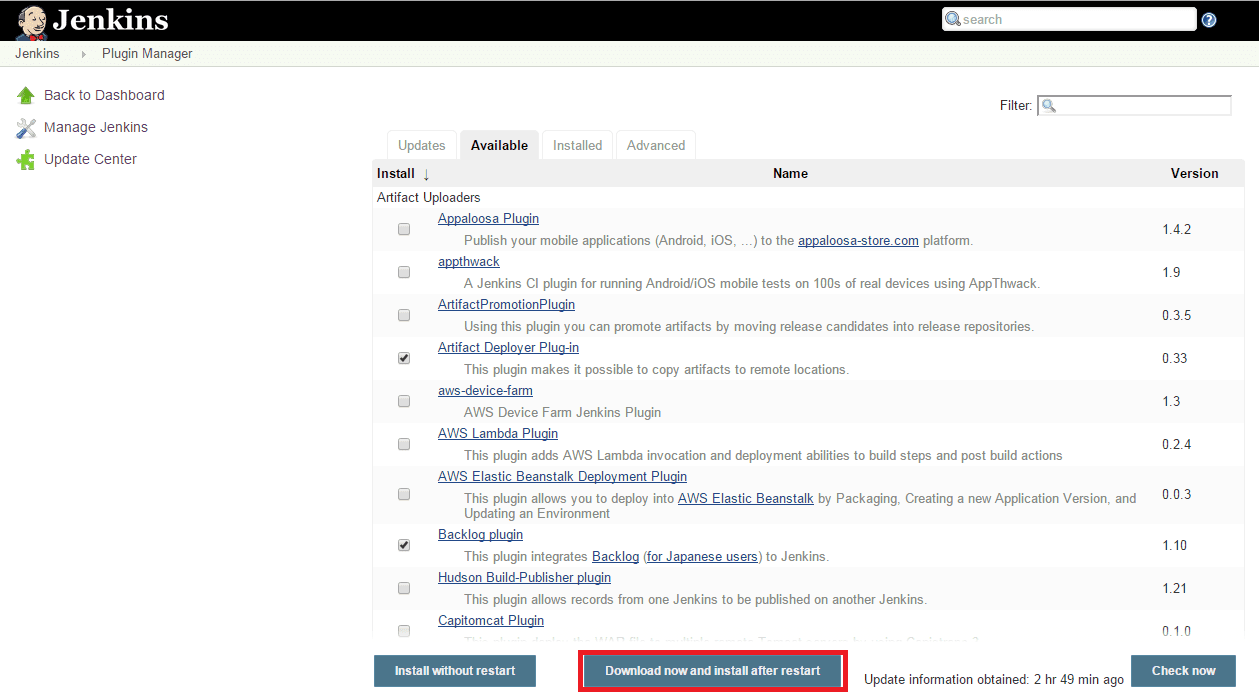Image resolution: width=1259 pixels, height=696 pixels.
Task: Click version 1.10 of Backlog plugin
Action: [x=1174, y=546]
